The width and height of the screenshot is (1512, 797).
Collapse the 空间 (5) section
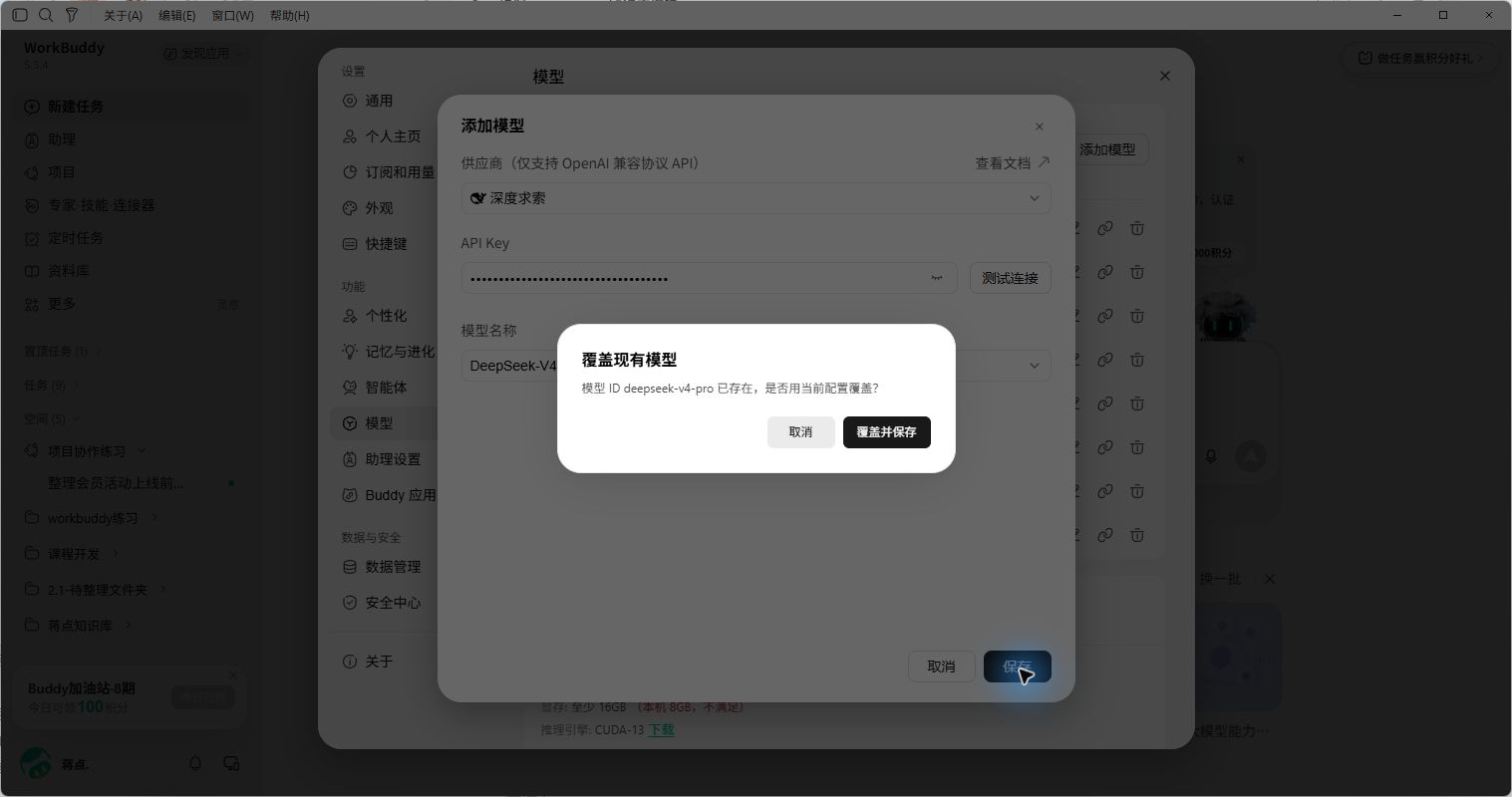point(52,418)
